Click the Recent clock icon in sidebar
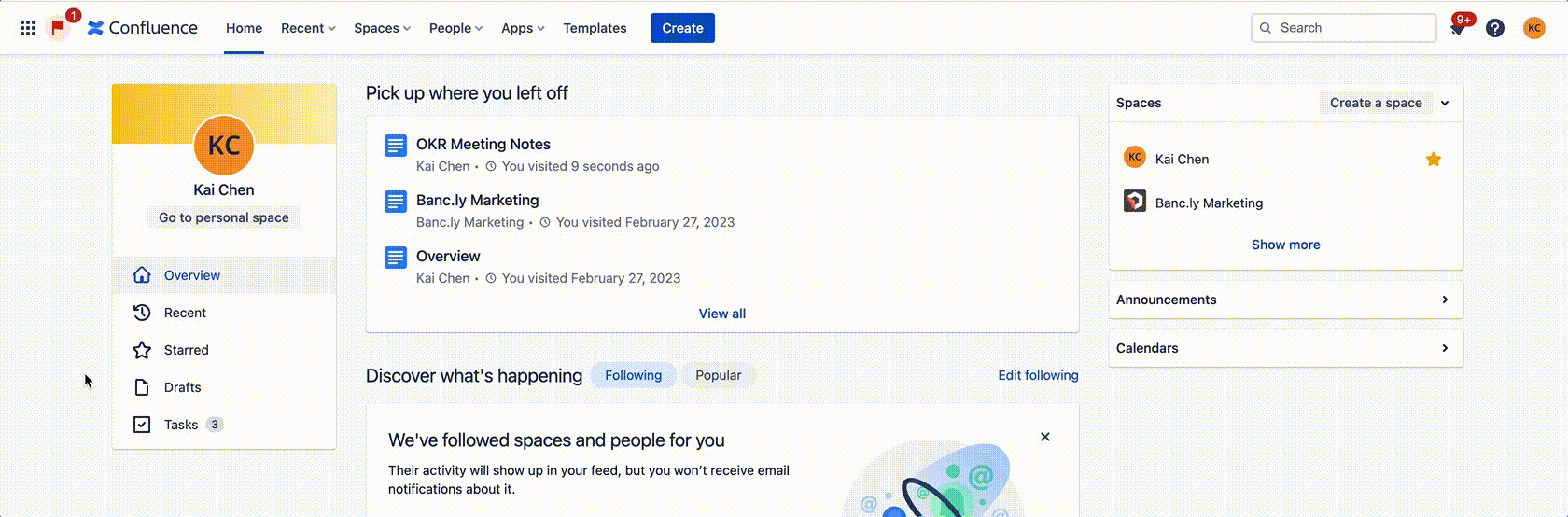1568x517 pixels. pyautogui.click(x=142, y=313)
